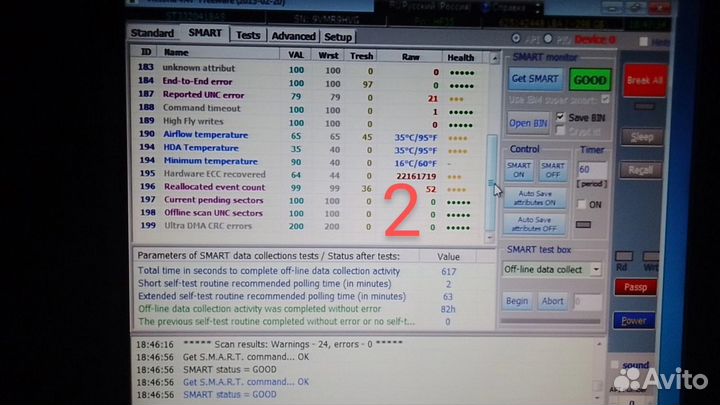Click blue 'SMART status = GOOD' log line
720x405 pixels.
click(230, 394)
